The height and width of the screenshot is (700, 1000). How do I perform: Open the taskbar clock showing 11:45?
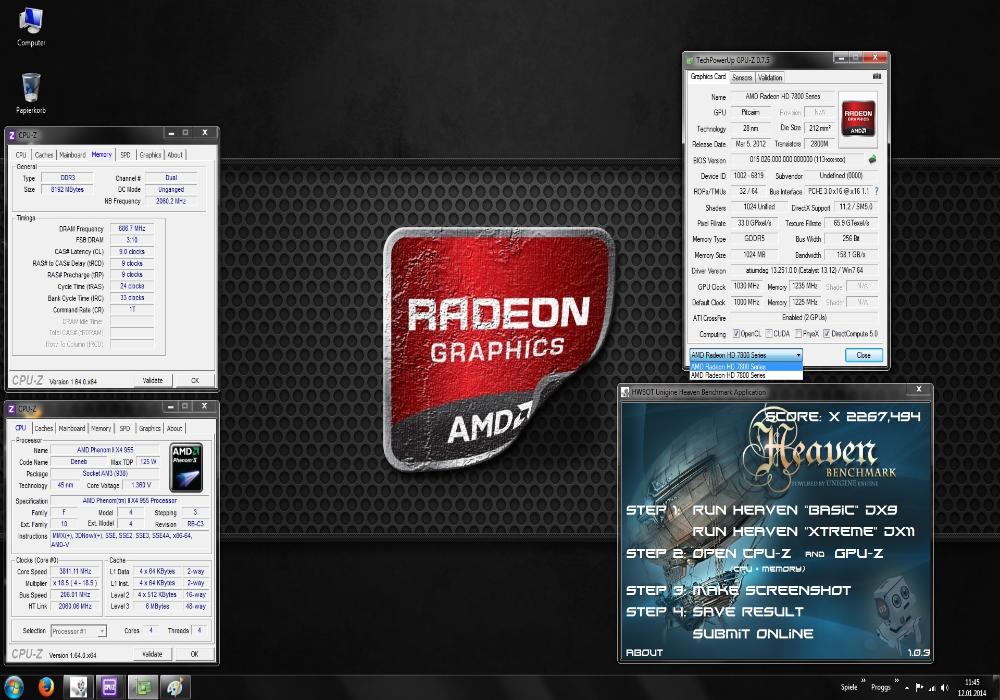pyautogui.click(x=972, y=687)
